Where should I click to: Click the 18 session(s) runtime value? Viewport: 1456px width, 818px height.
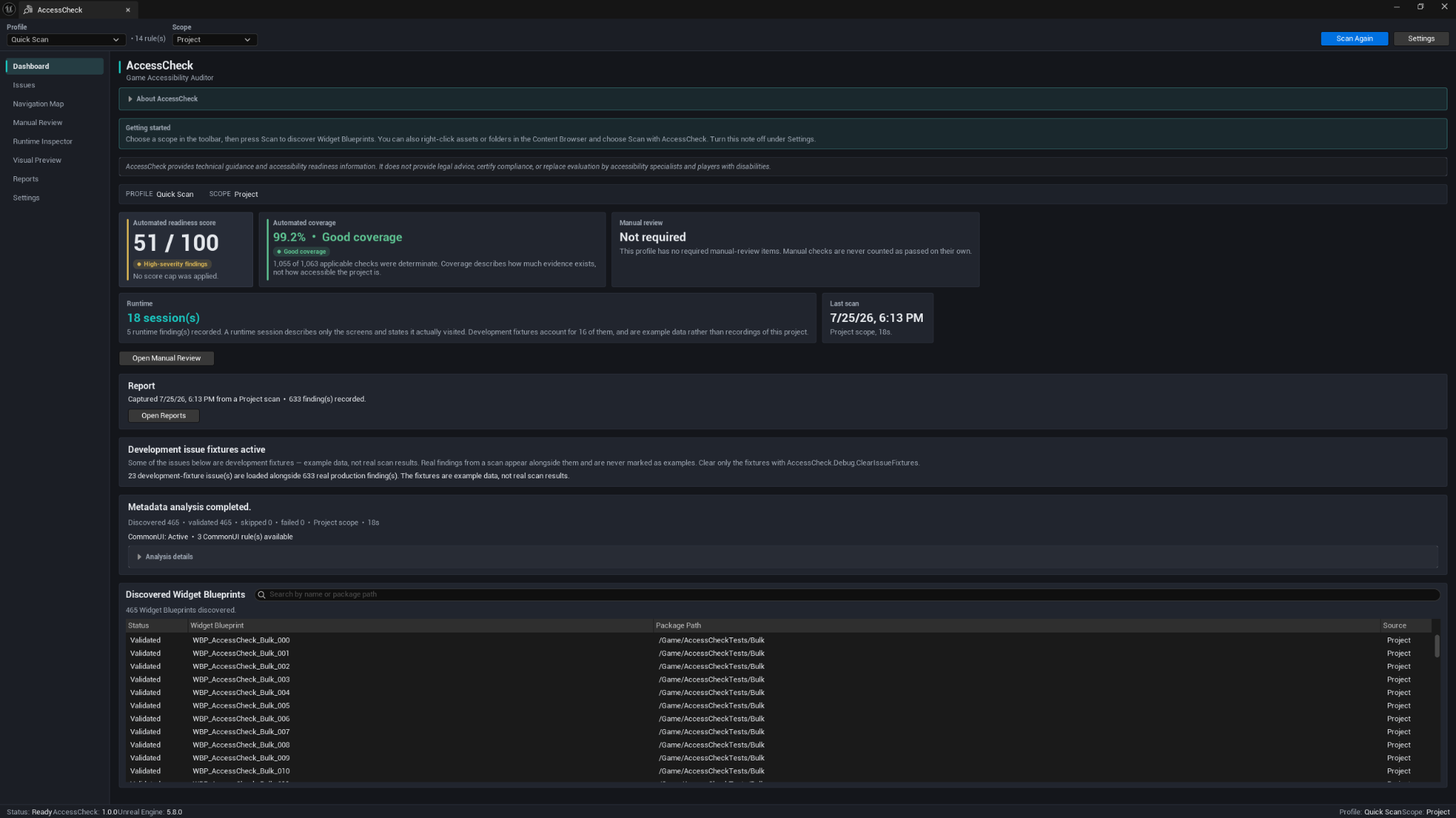pyautogui.click(x=164, y=318)
